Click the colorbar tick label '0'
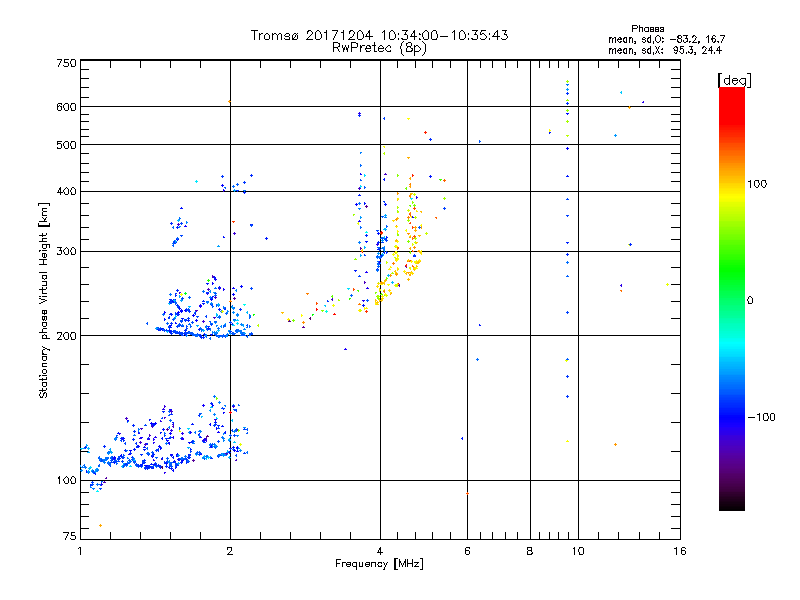Image resolution: width=800 pixels, height=600 pixels. [x=750, y=301]
